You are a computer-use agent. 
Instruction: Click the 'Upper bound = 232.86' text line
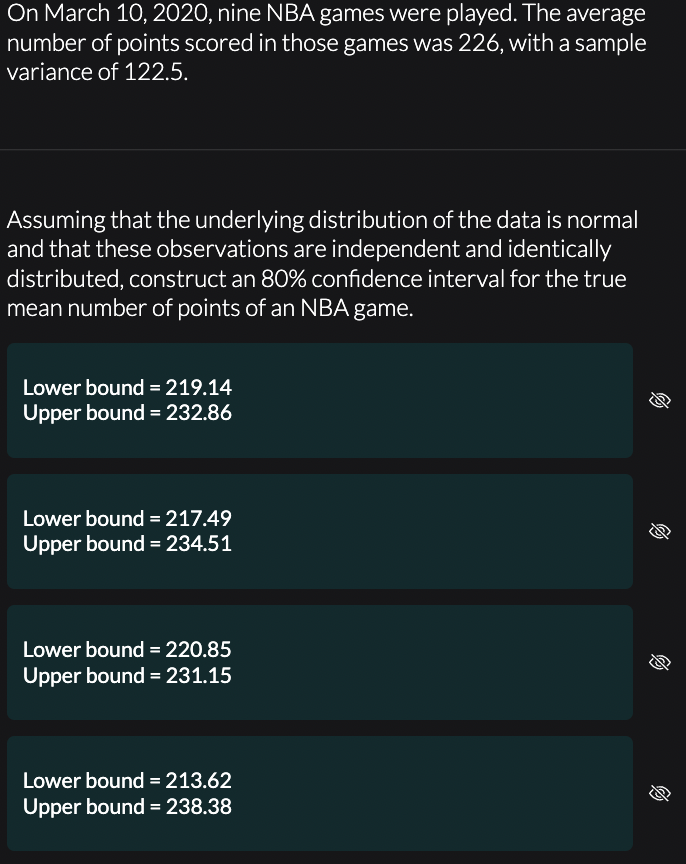127,413
